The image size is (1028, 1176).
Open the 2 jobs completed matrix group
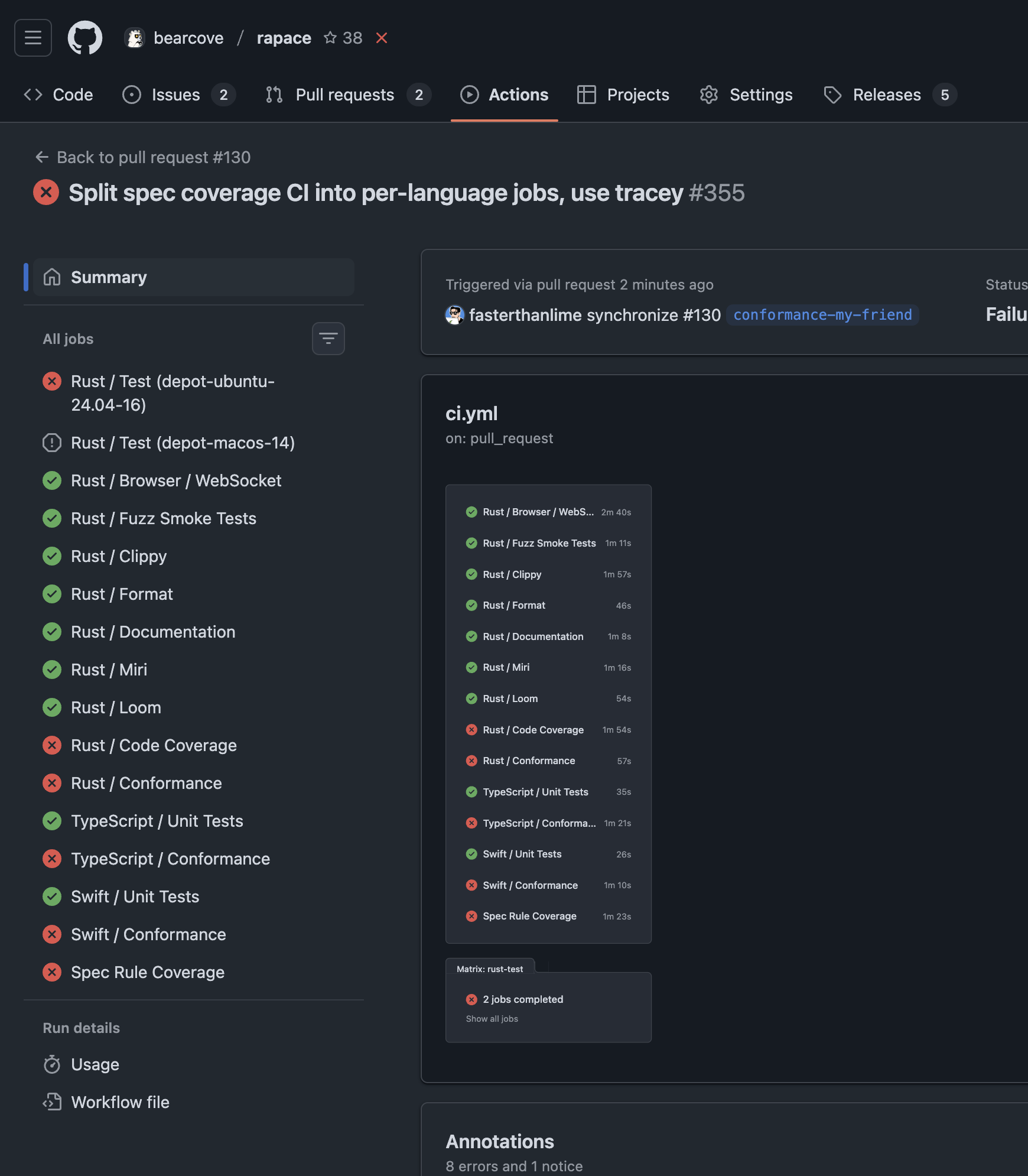pos(522,999)
